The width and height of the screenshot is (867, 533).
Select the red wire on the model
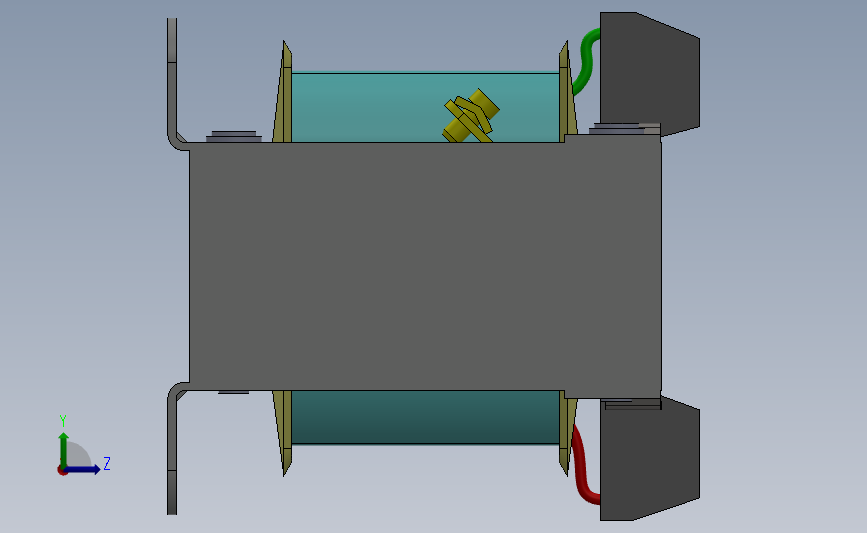click(x=583, y=464)
